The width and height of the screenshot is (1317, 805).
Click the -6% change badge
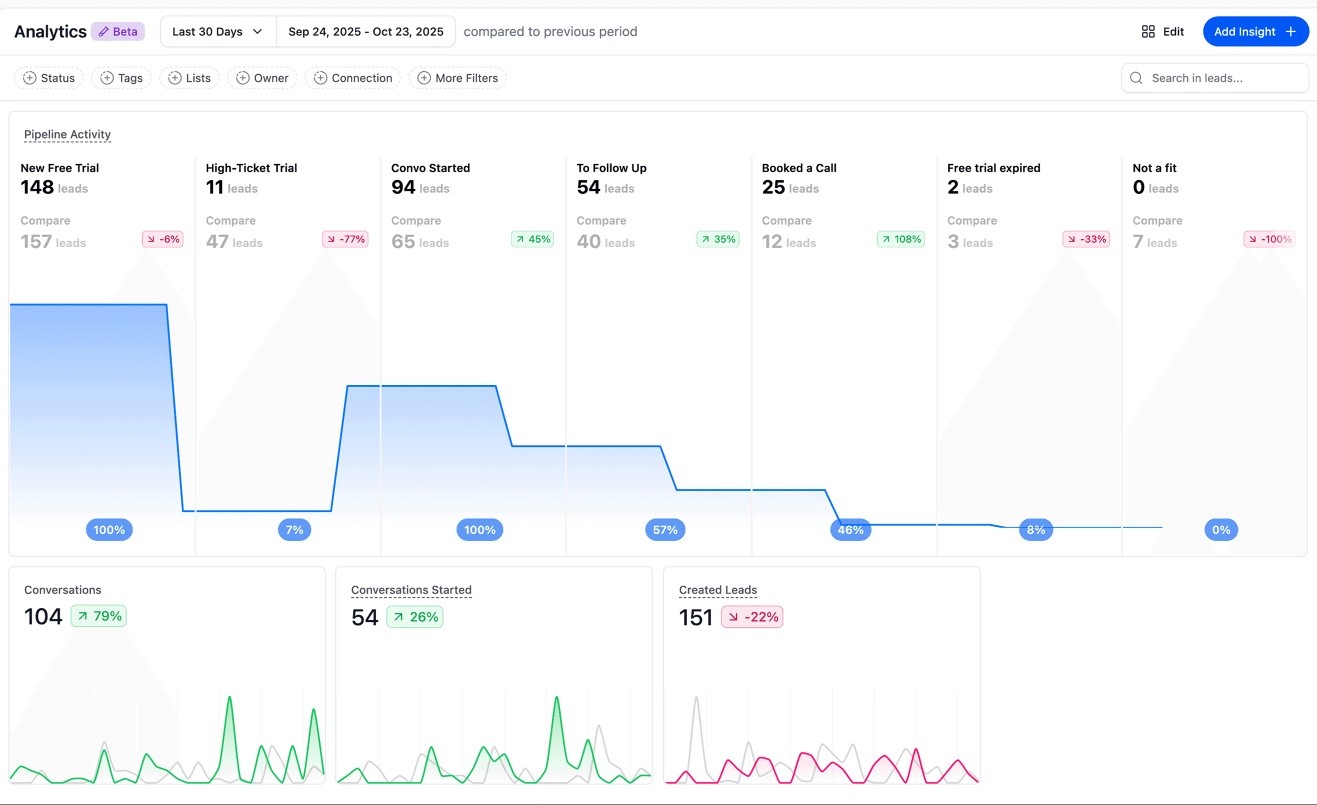(x=162, y=239)
